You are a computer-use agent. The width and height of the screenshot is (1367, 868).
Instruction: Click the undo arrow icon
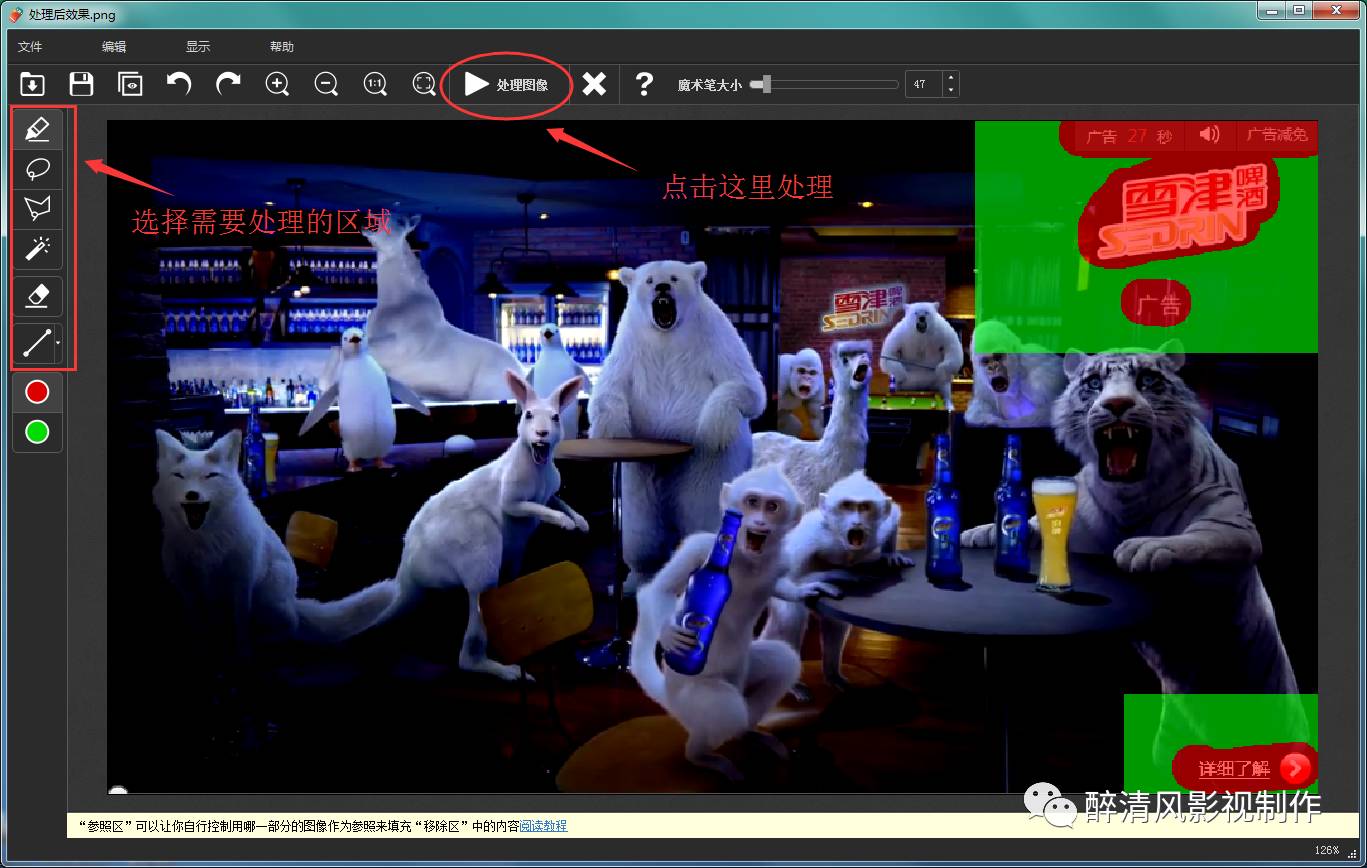179,84
